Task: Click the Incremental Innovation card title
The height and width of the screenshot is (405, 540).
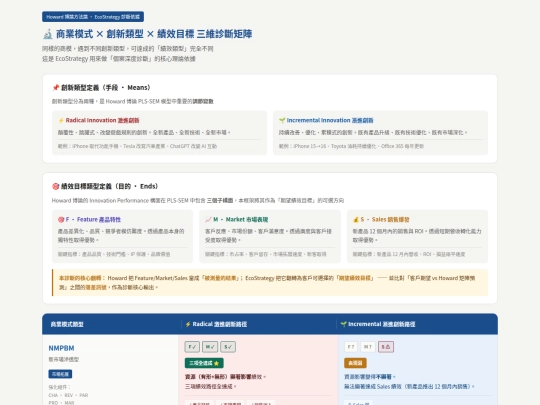Action: (330, 120)
